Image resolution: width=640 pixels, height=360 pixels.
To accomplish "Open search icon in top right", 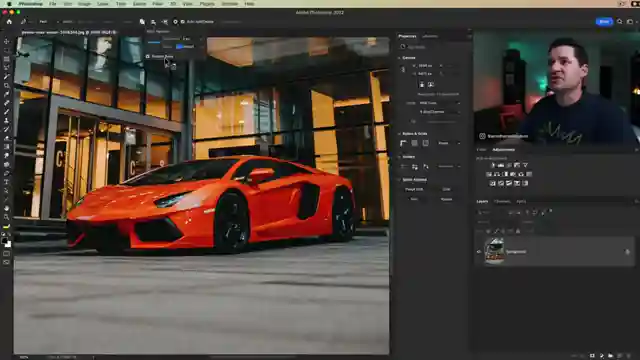I will coord(620,22).
